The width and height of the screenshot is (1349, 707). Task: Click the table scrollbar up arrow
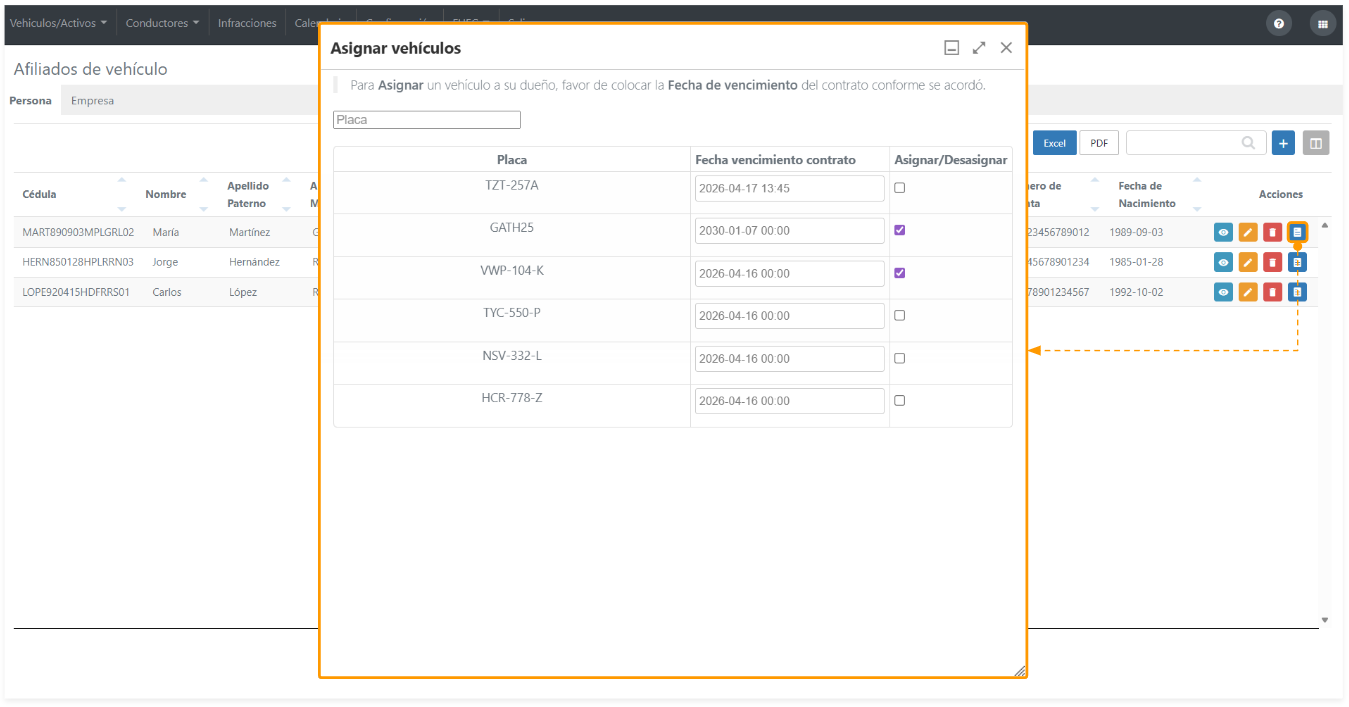coord(1325,225)
